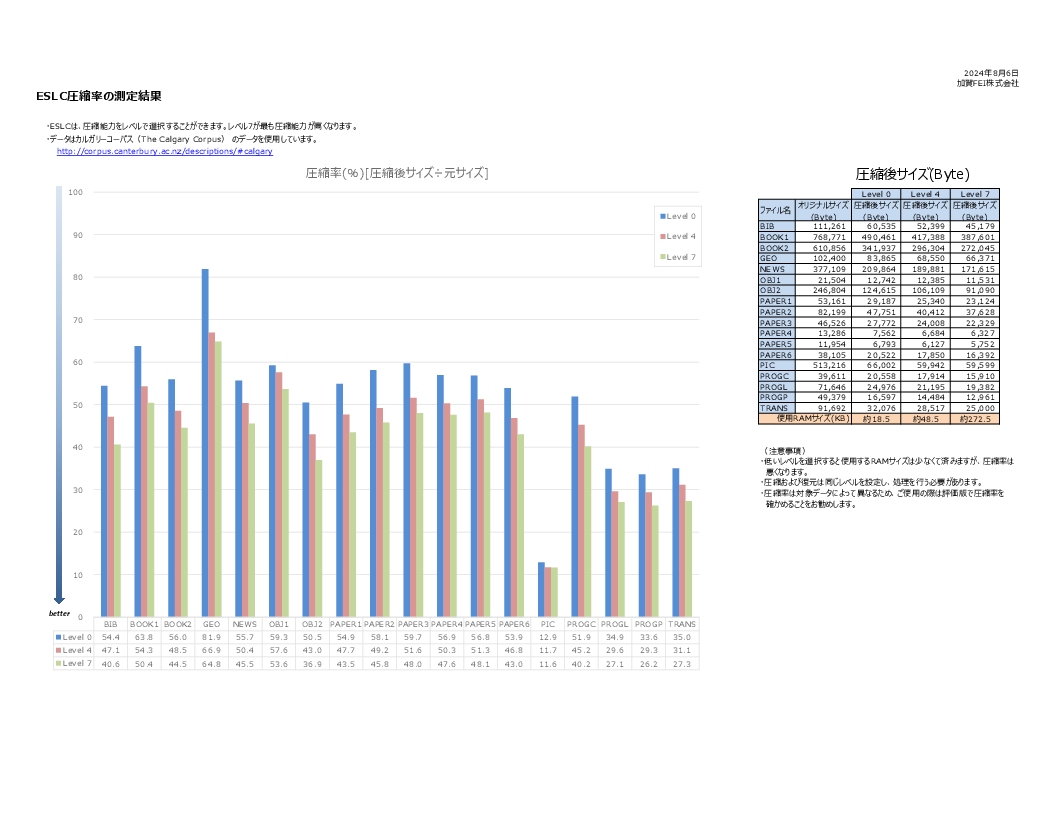Viewport: 1056px width, 816px height.
Task: Click the 圧縮後サイズ(Byte) table title
Action: [912, 173]
